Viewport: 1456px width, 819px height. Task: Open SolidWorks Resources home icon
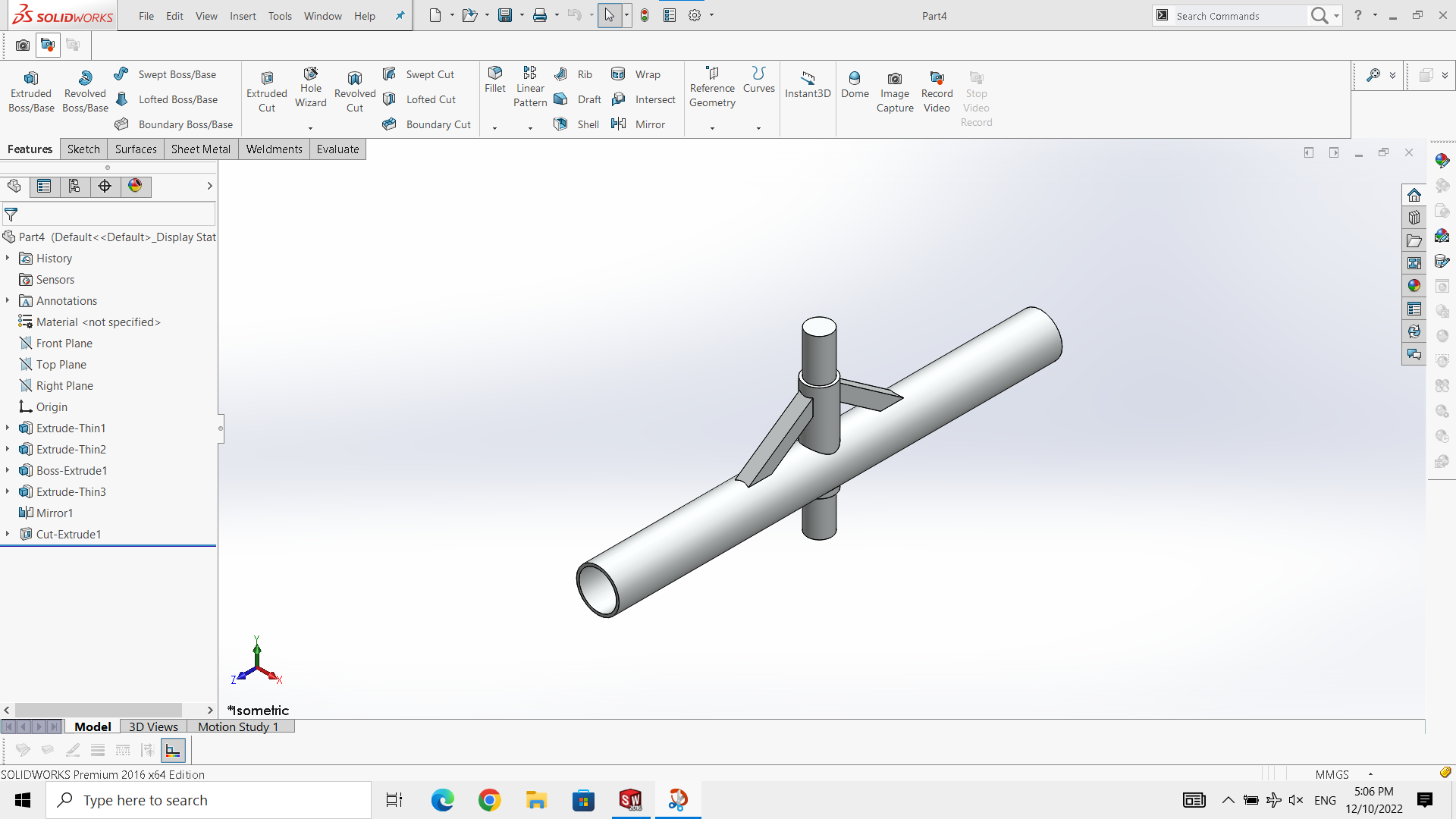1414,195
